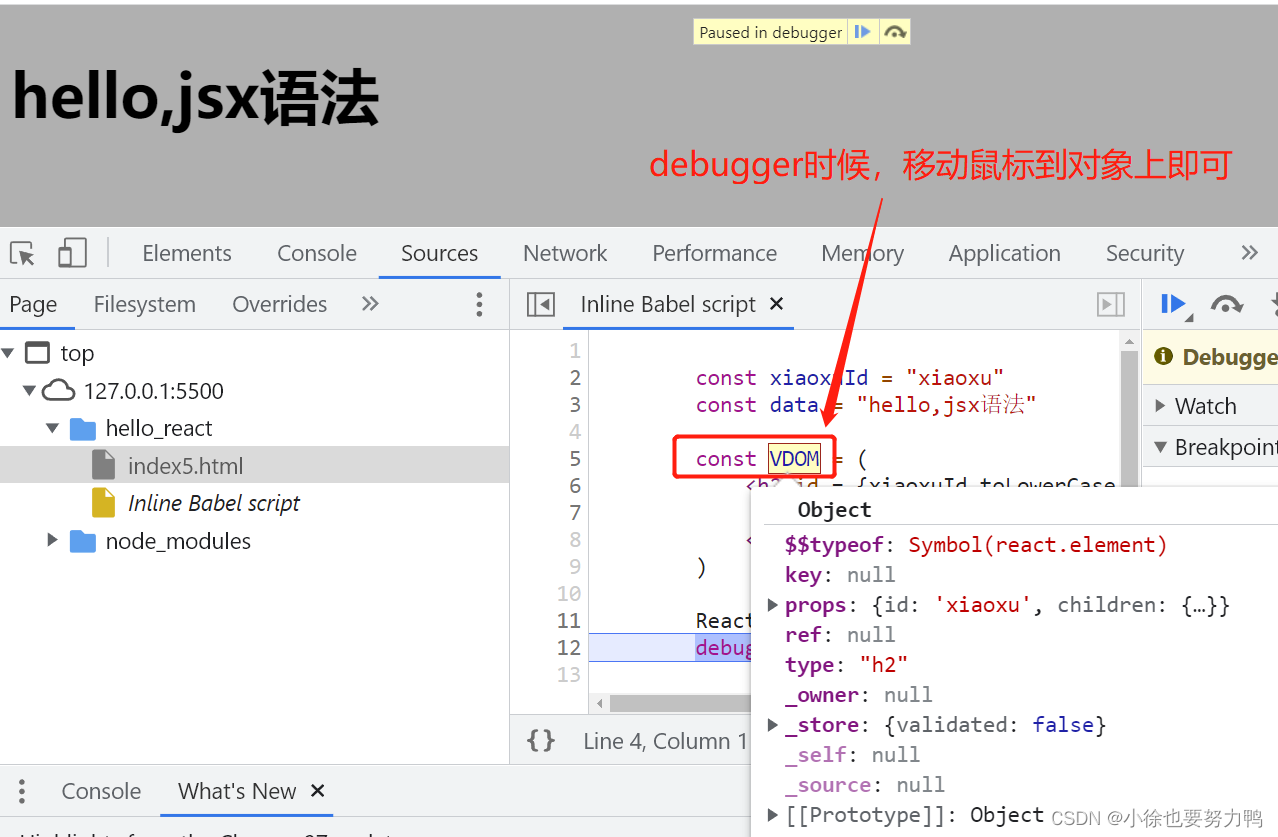Click the type: "h2" property row

point(846,665)
